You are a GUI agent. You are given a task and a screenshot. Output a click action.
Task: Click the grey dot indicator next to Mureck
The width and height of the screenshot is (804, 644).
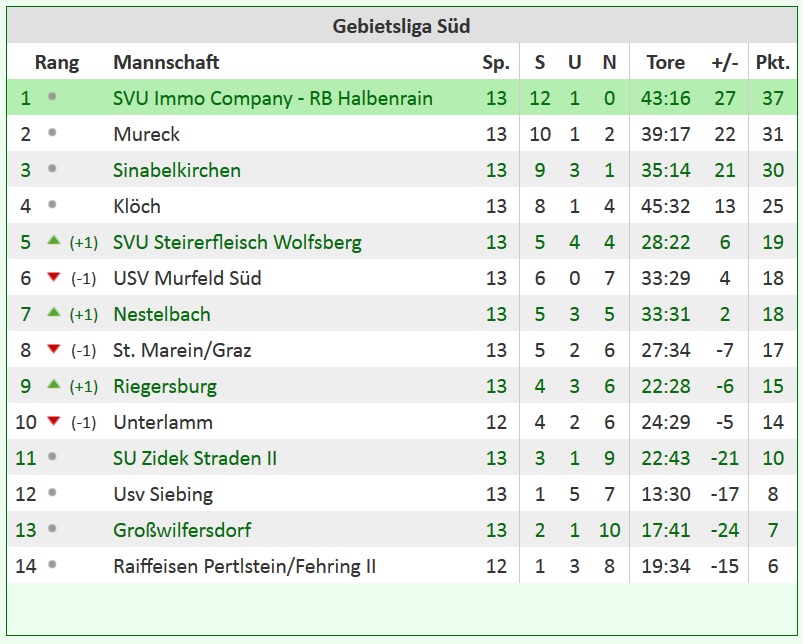[x=52, y=133]
